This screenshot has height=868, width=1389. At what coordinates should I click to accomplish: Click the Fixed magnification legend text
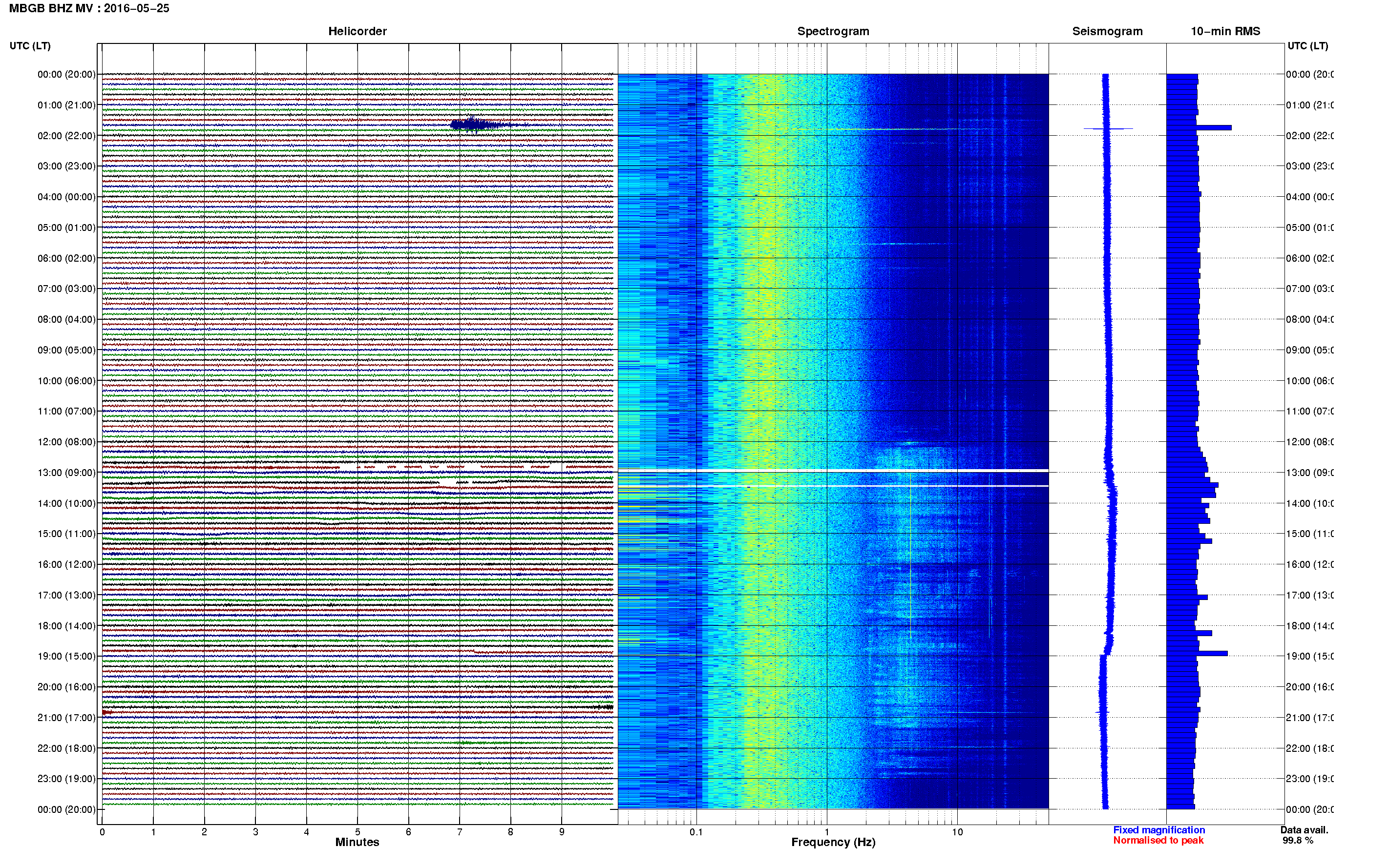pos(1159,830)
